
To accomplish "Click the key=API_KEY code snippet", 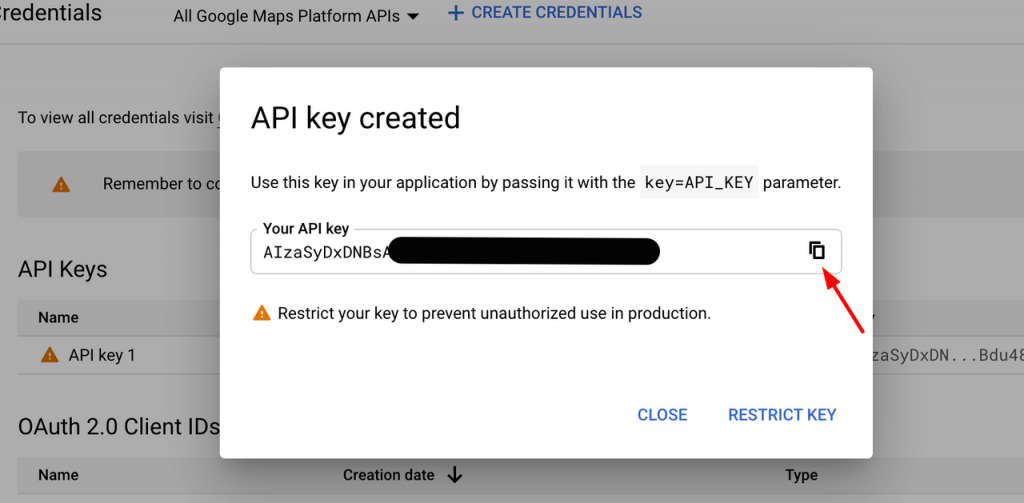I will 699,182.
